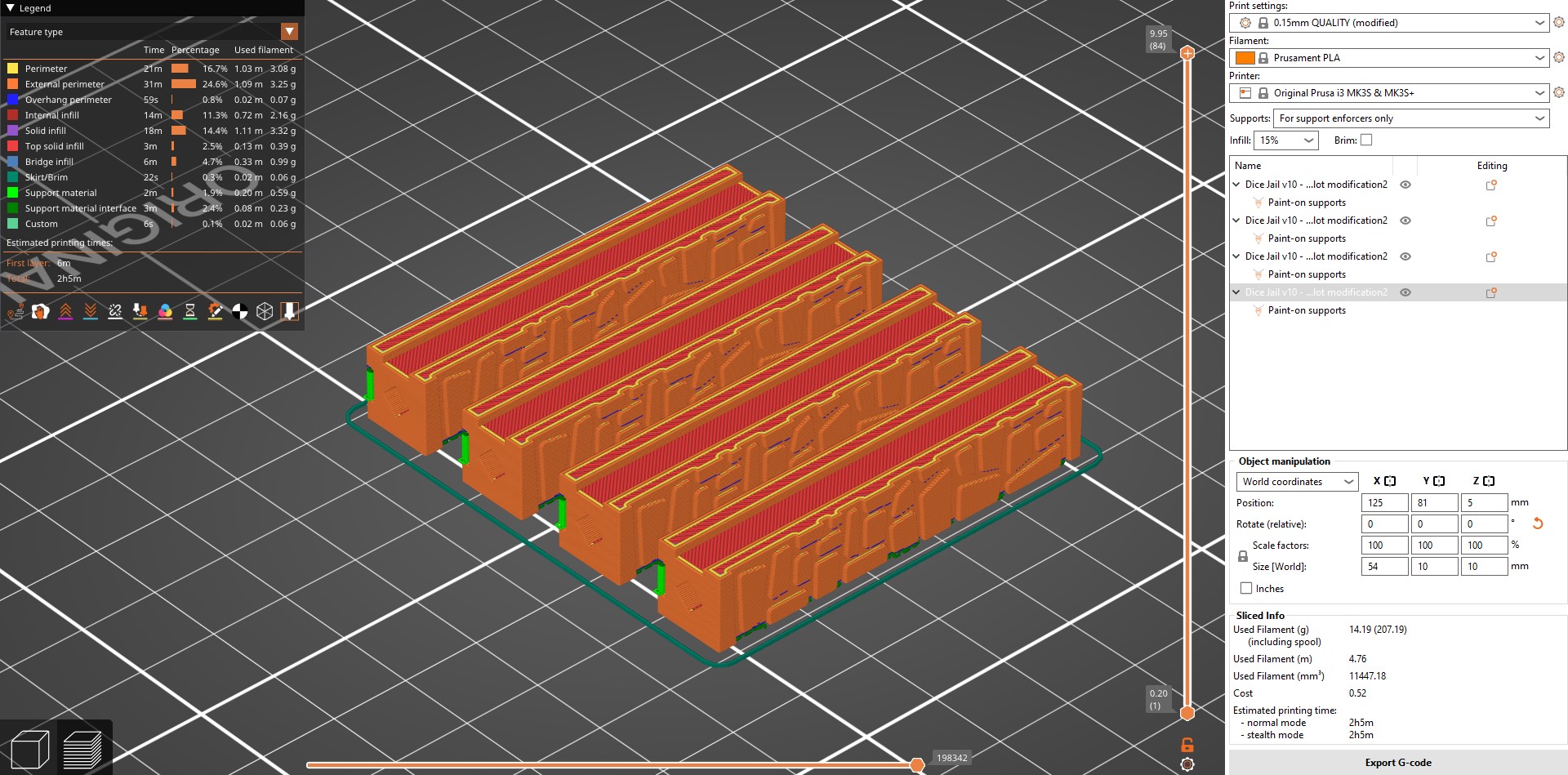
Task: Click editing icon of highlighted Dice Jail row
Action: click(1491, 292)
